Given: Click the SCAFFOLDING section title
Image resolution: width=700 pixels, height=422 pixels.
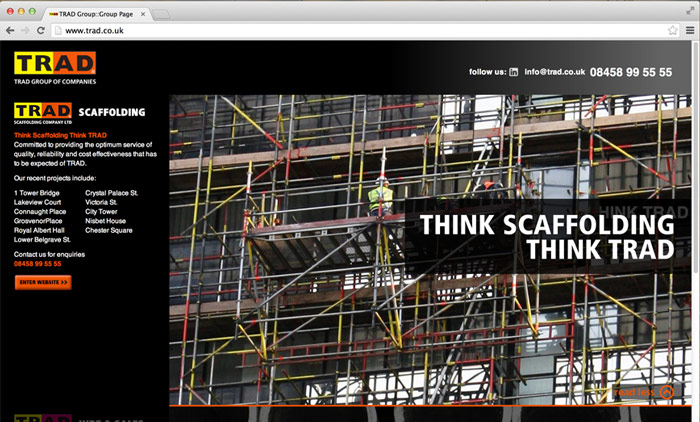Looking at the screenshot, I should point(112,112).
